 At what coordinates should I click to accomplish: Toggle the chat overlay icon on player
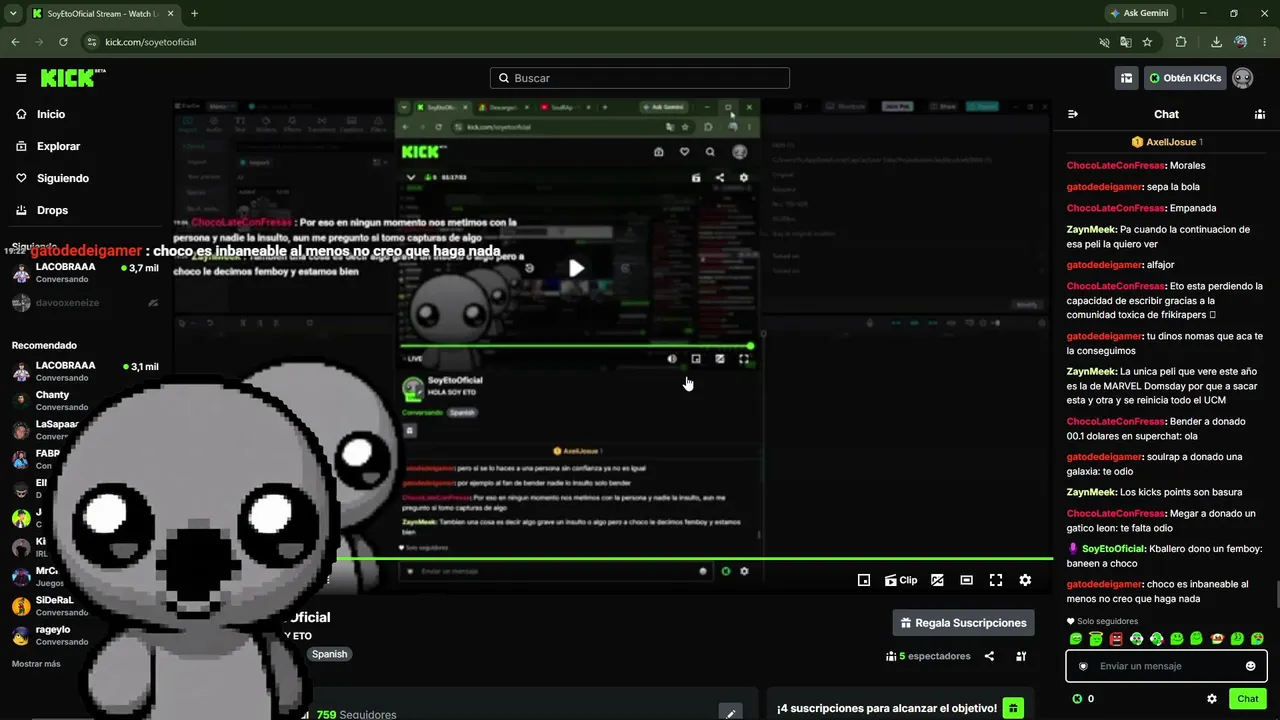[937, 580]
